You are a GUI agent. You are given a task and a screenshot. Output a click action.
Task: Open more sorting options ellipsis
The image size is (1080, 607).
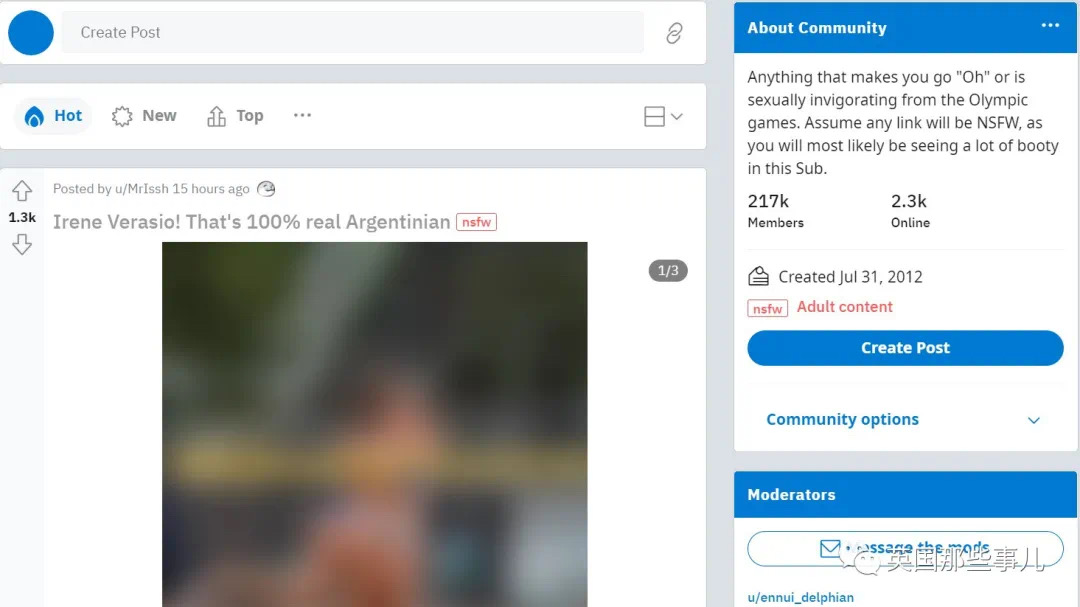point(302,115)
